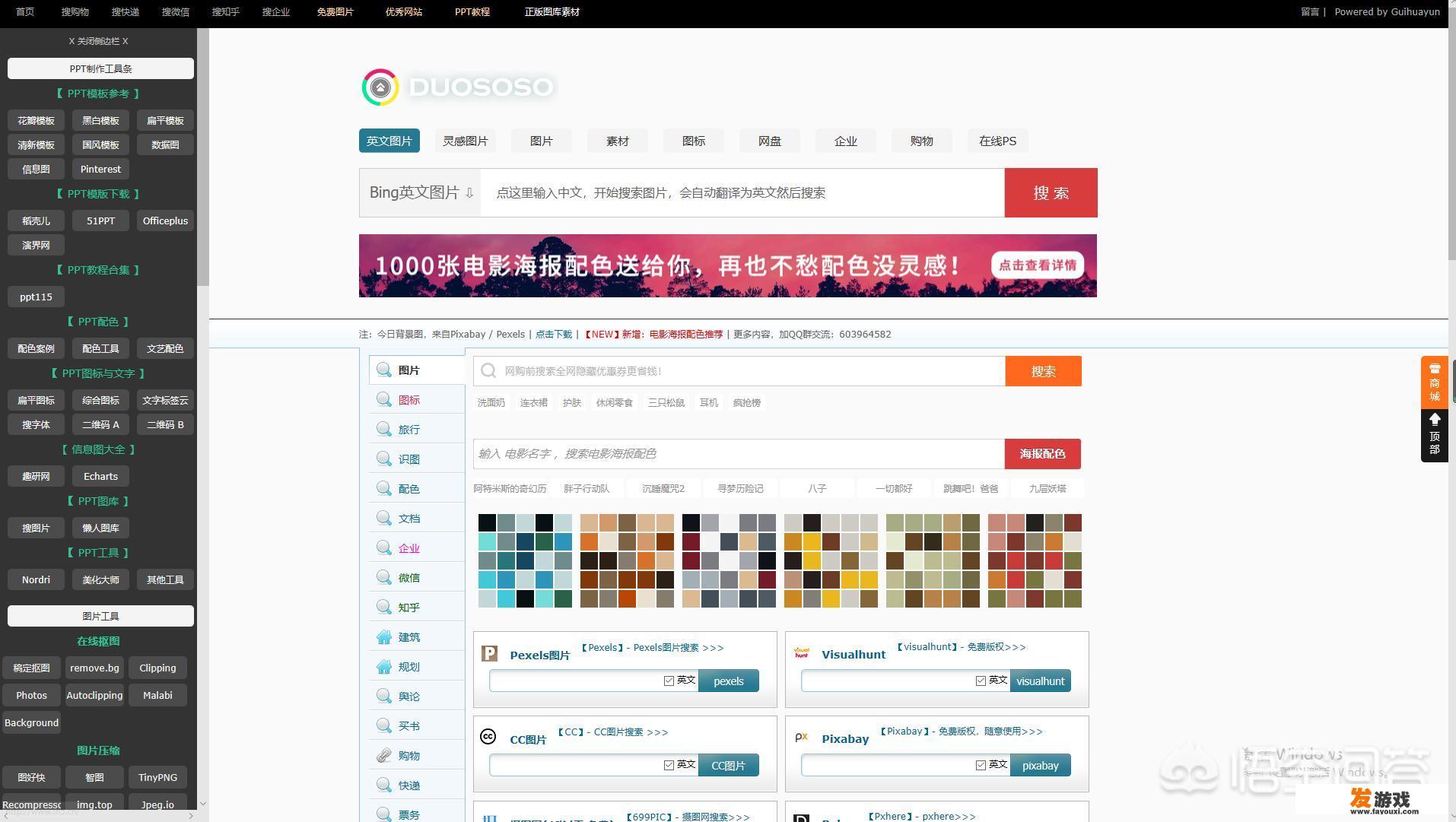Screen dimensions: 1456x822
Task: Toggle the 英文 checkbox in Pixabay search
Action: (x=981, y=765)
